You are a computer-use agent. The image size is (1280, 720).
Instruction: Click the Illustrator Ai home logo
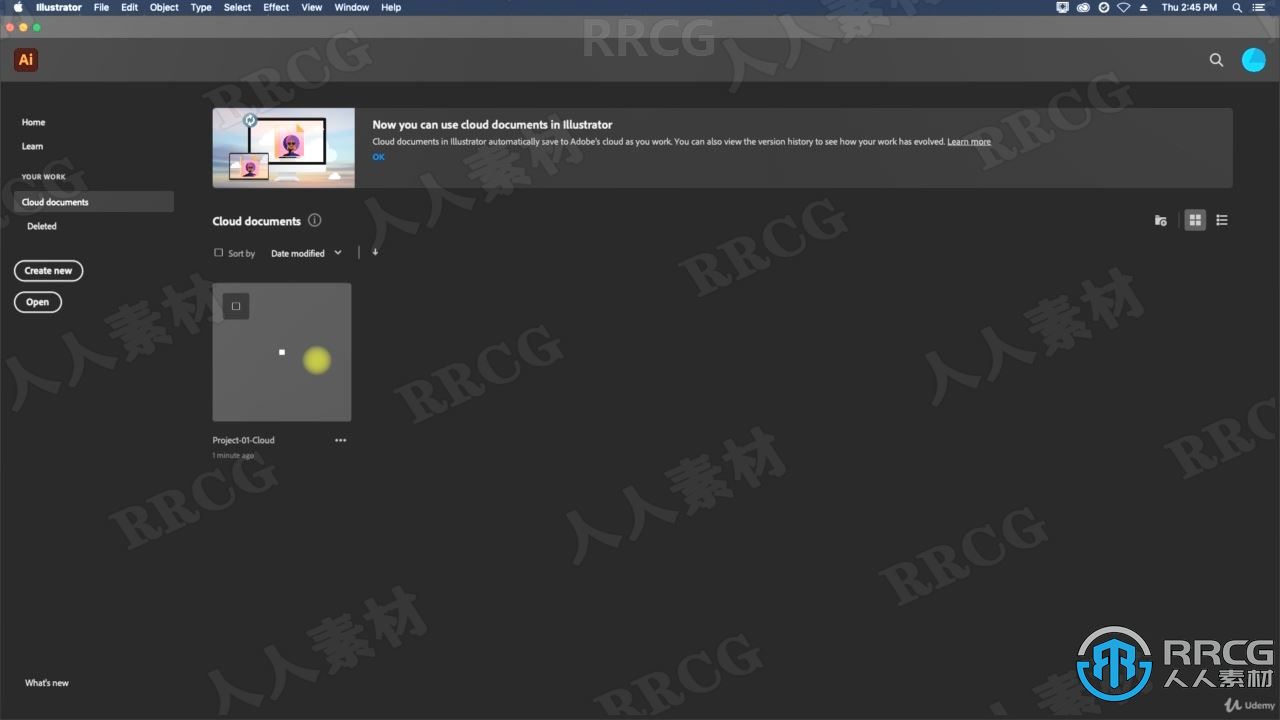[x=26, y=60]
